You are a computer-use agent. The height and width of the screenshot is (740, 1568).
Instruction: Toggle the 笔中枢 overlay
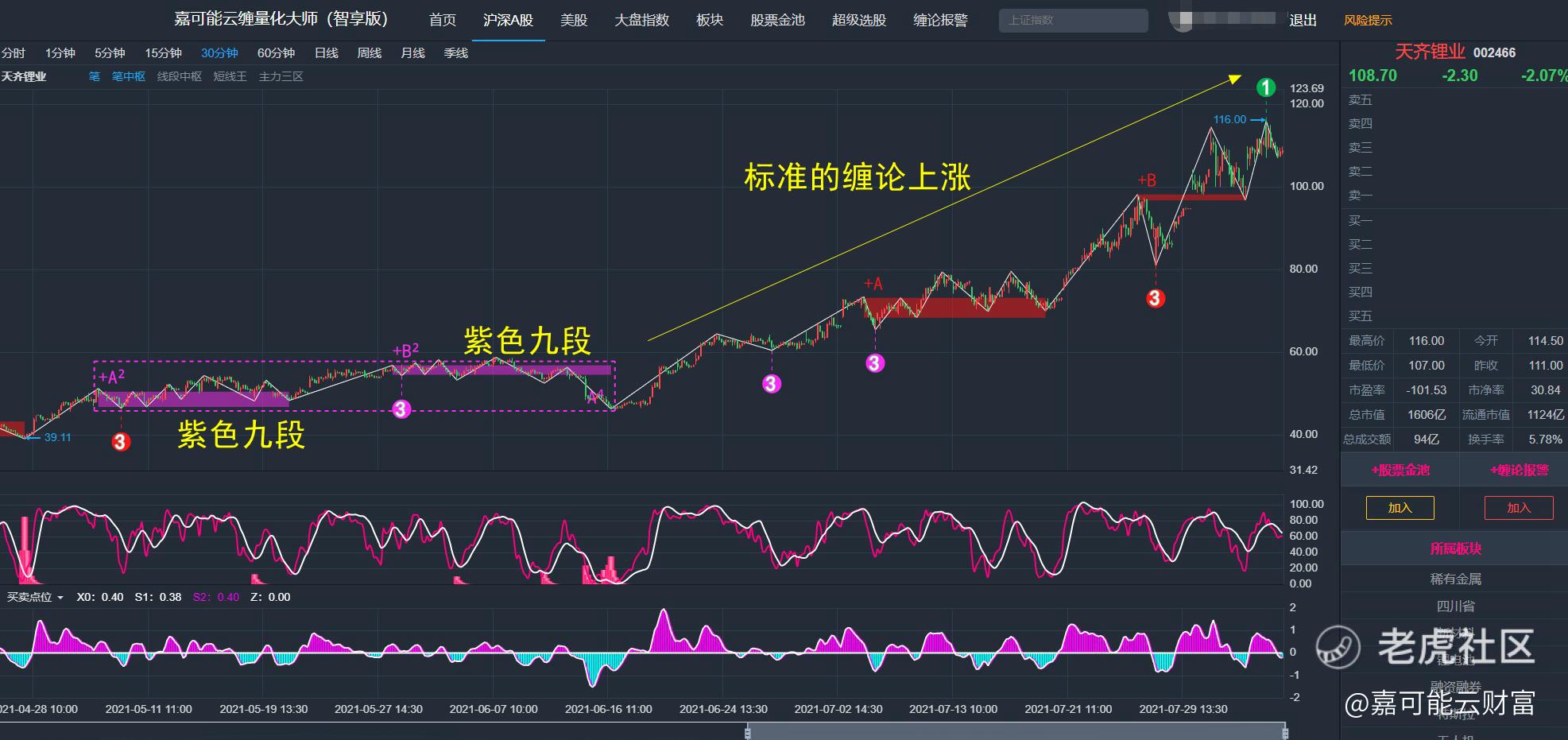[x=129, y=77]
